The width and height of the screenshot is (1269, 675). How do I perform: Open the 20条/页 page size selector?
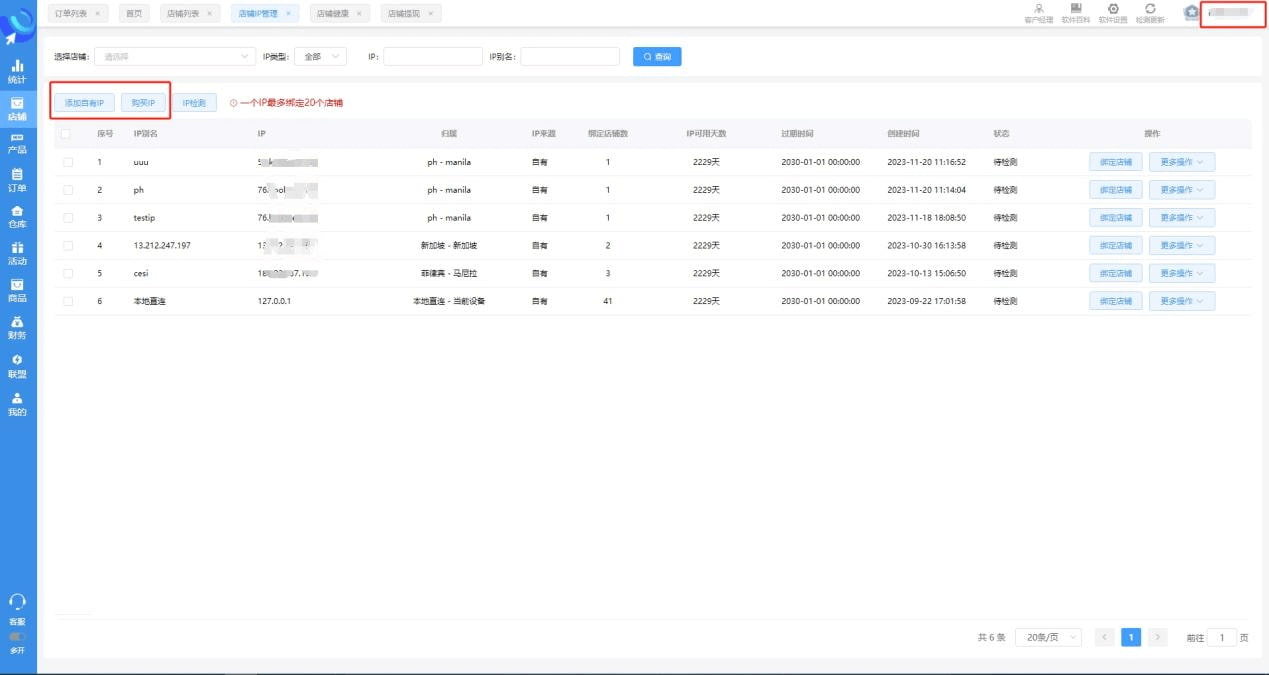coord(1048,638)
